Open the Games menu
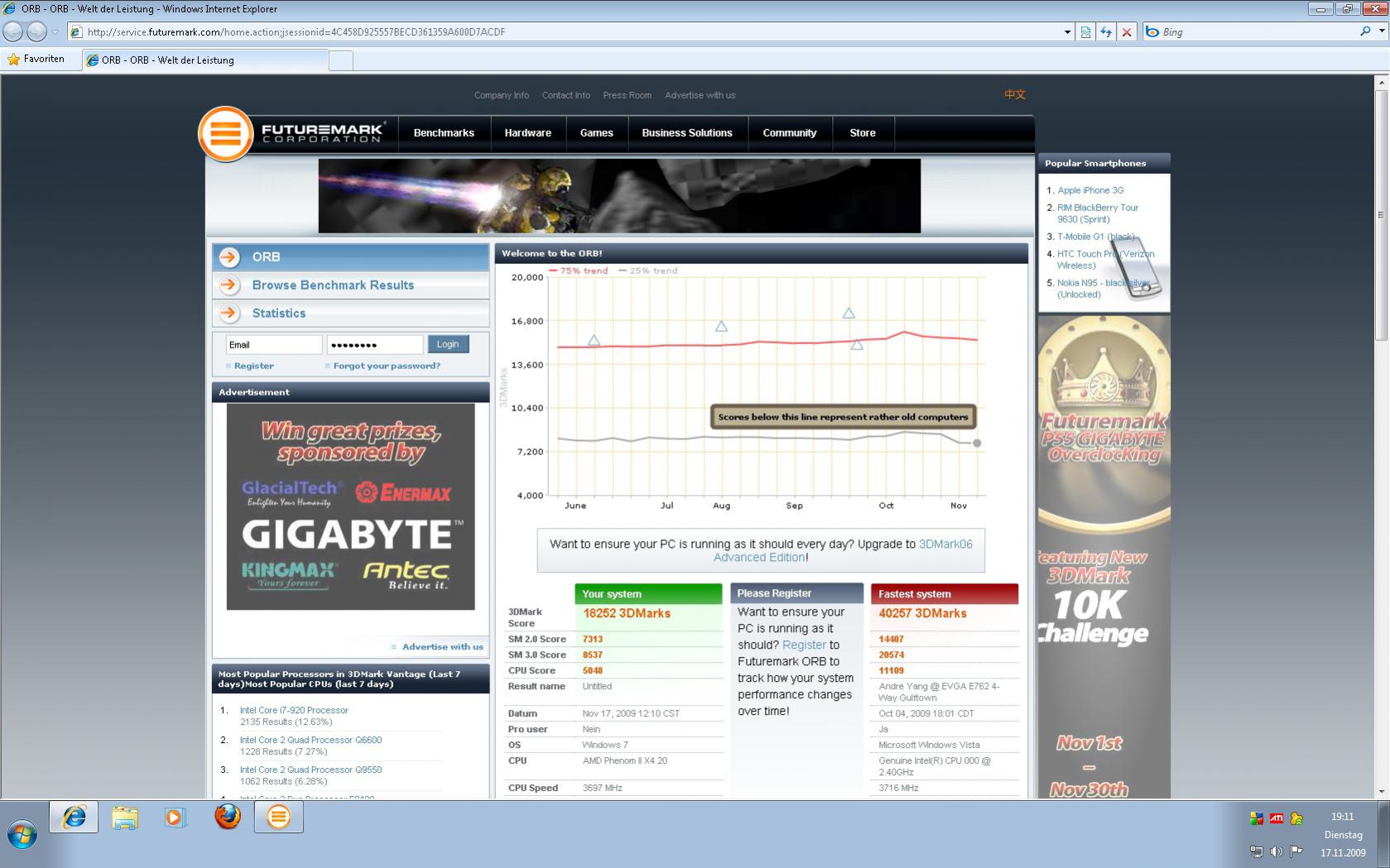The image size is (1390, 868). pyautogui.click(x=596, y=133)
